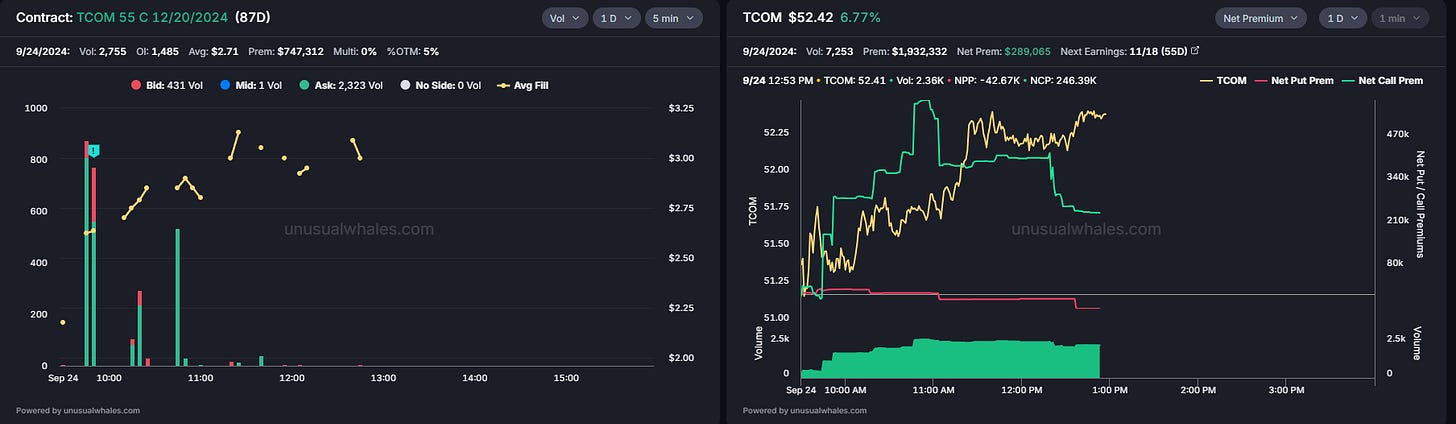Click the teal flag marker atop the tallest bar
1456x424 pixels.
click(x=94, y=150)
